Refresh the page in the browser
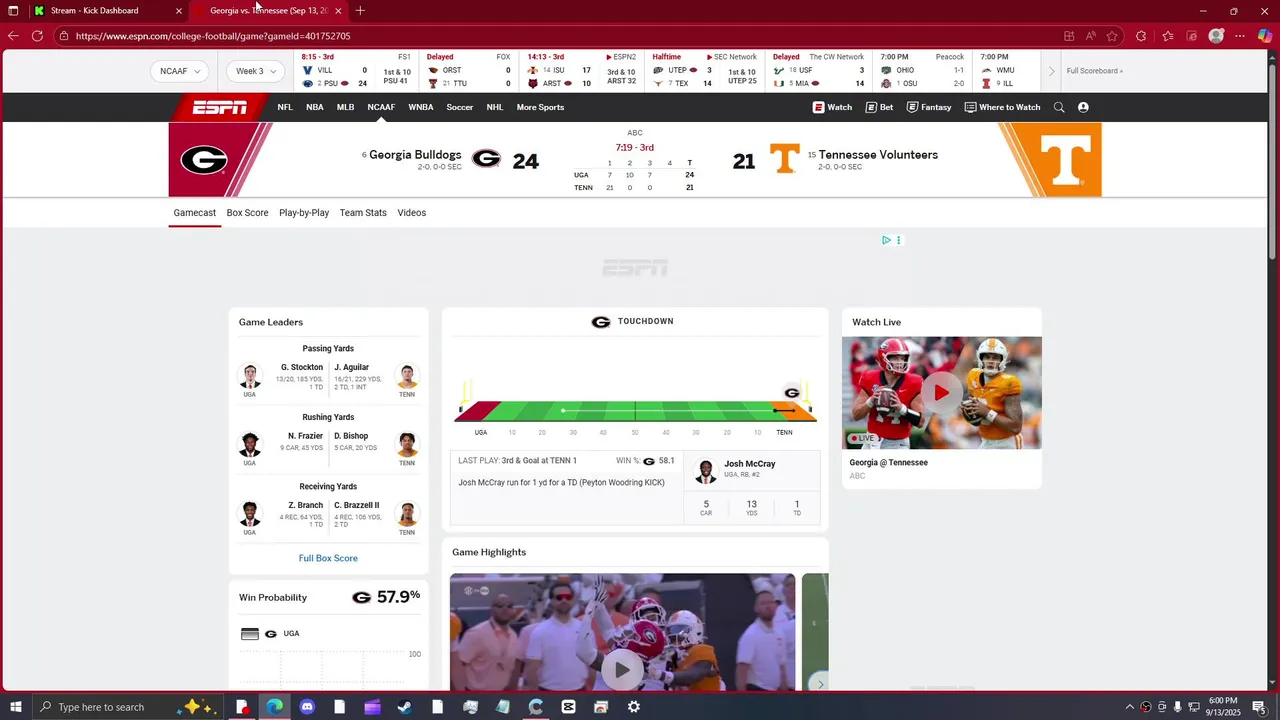Image resolution: width=1280 pixels, height=720 pixels. (37, 36)
